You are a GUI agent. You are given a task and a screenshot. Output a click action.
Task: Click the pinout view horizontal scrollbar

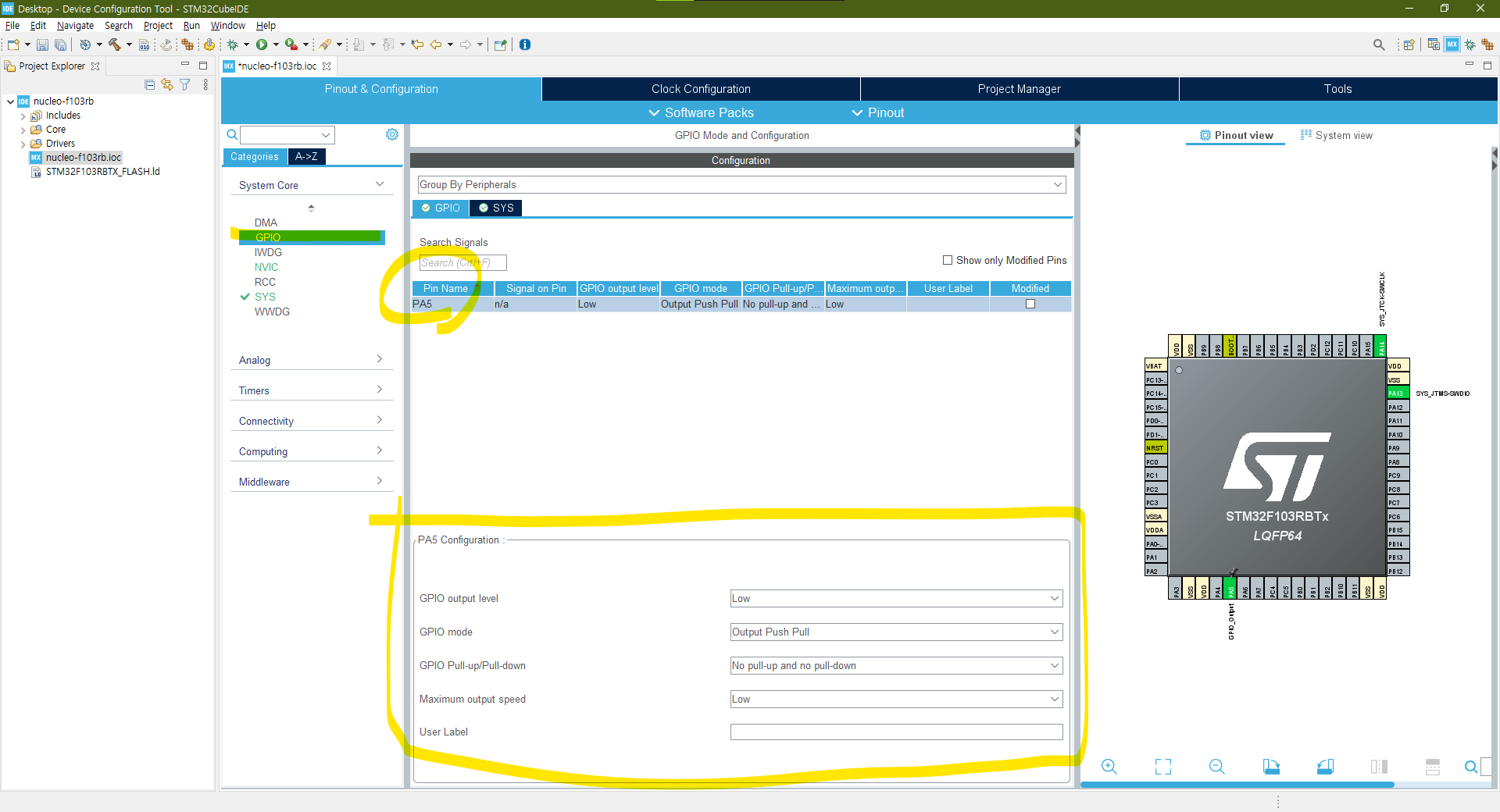point(1237,785)
